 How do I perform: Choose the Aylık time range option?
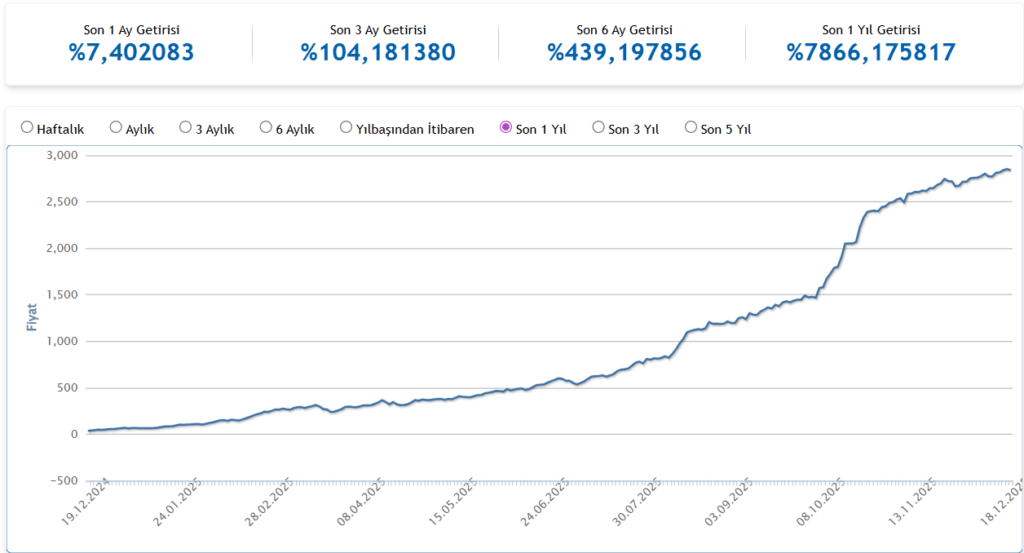[x=116, y=128]
